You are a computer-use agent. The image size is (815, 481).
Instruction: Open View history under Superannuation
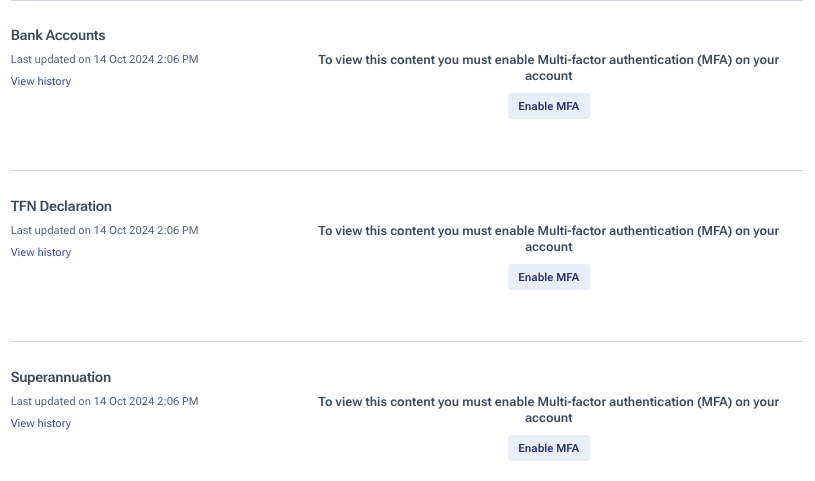41,423
